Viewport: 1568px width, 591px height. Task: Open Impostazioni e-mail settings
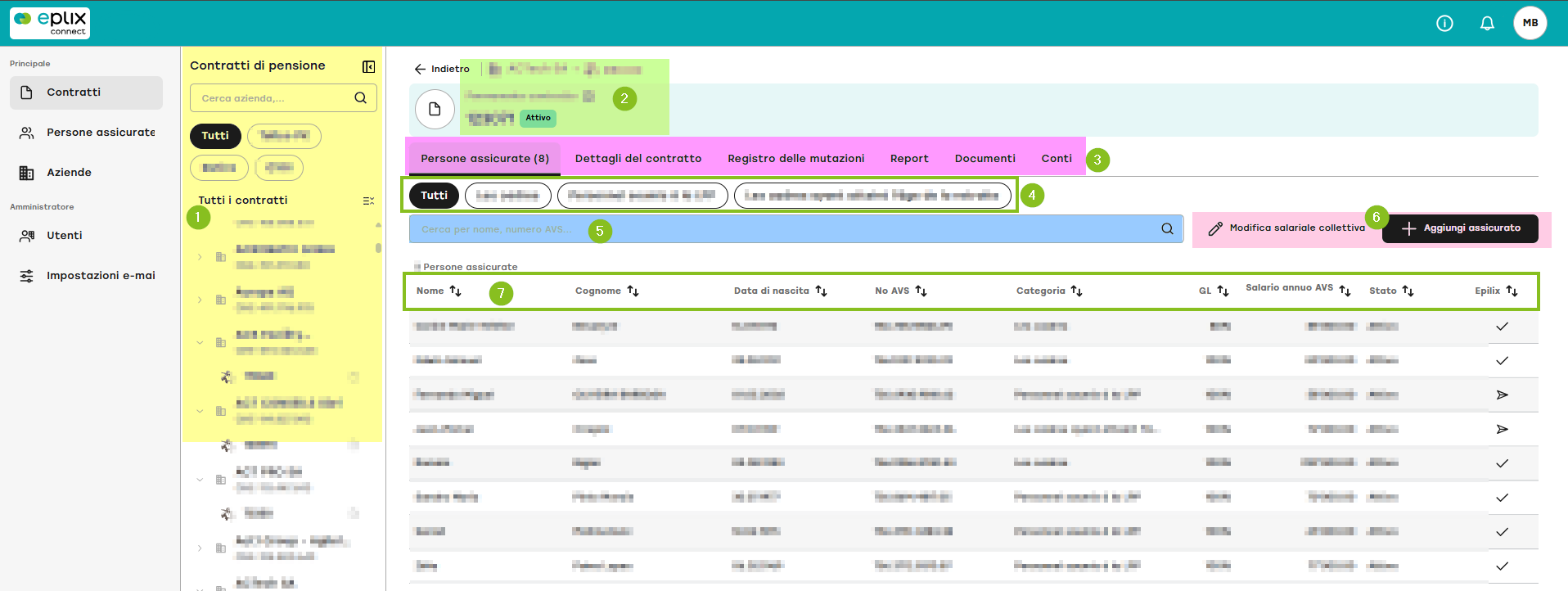point(86,276)
